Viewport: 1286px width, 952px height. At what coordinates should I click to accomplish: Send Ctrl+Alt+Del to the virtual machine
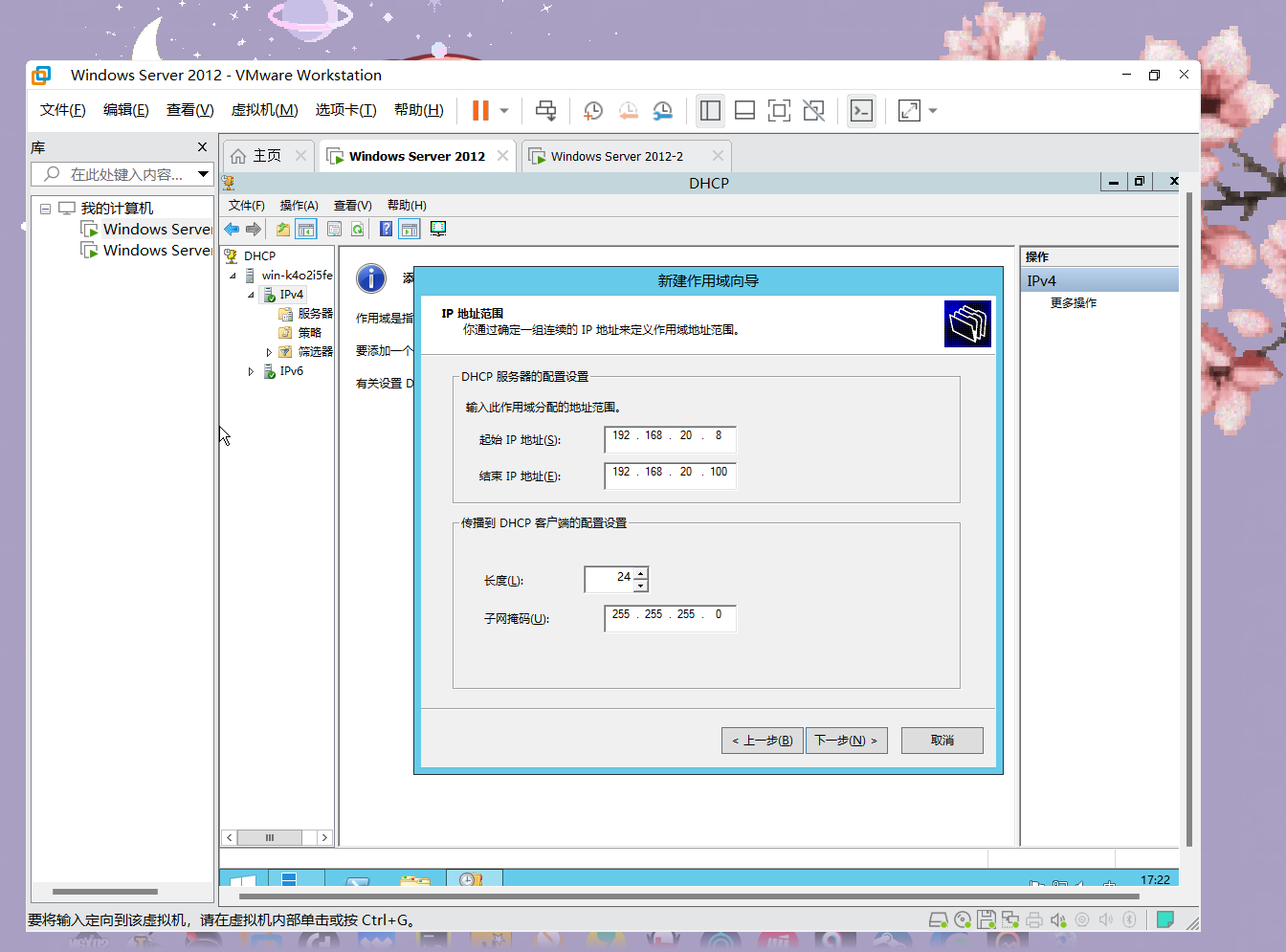[x=545, y=111]
